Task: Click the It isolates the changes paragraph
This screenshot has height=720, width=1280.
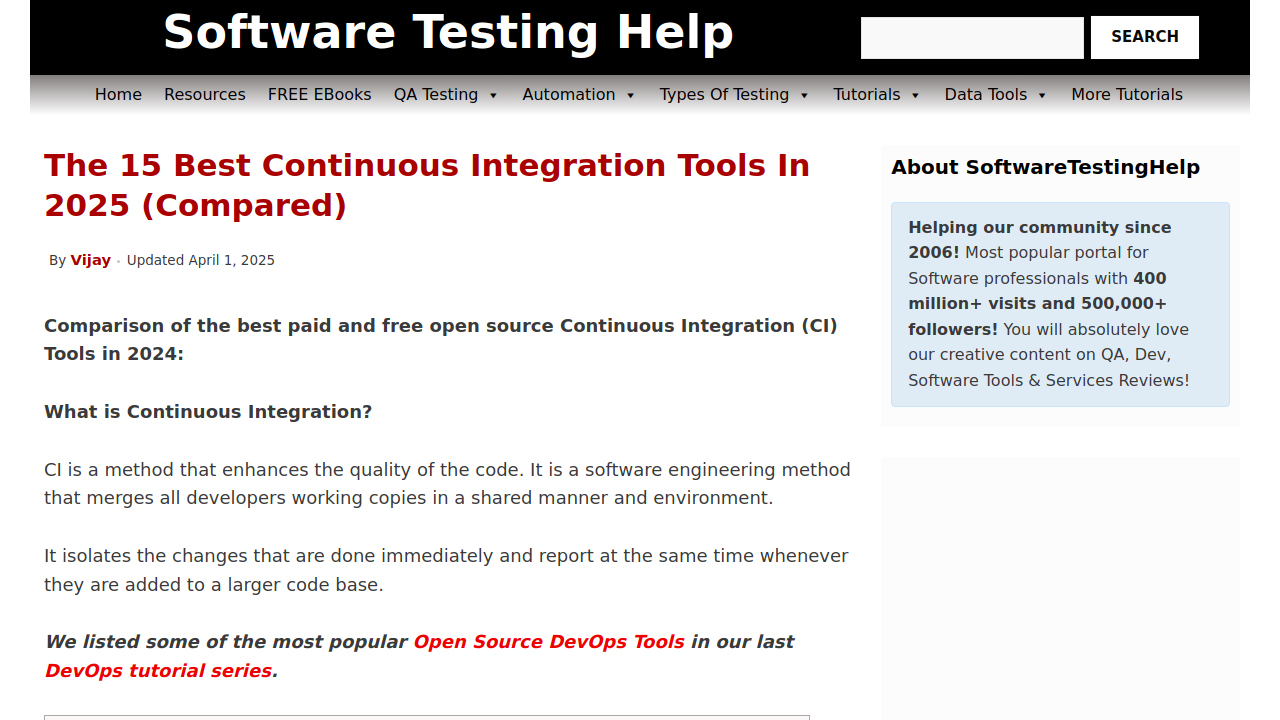Action: pyautogui.click(x=446, y=570)
